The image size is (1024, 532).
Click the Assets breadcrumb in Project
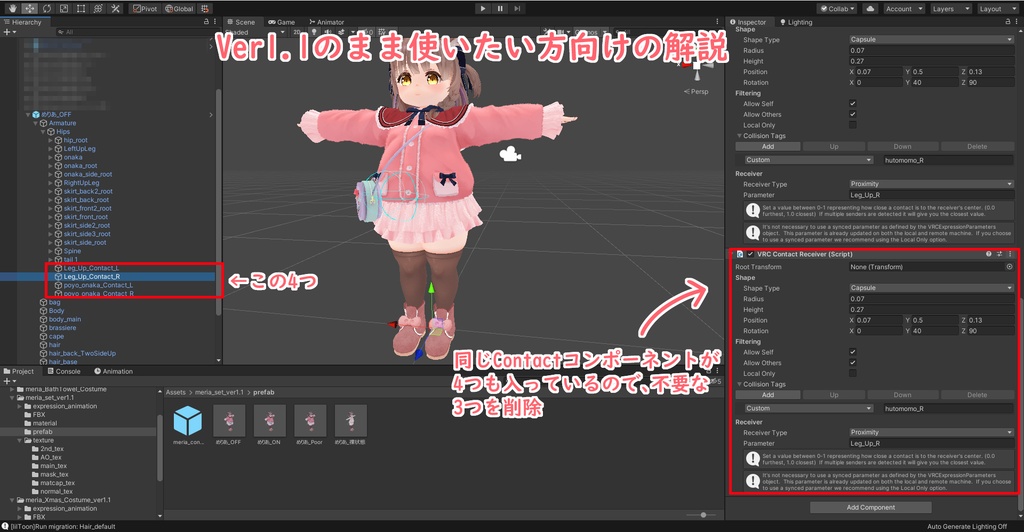176,392
